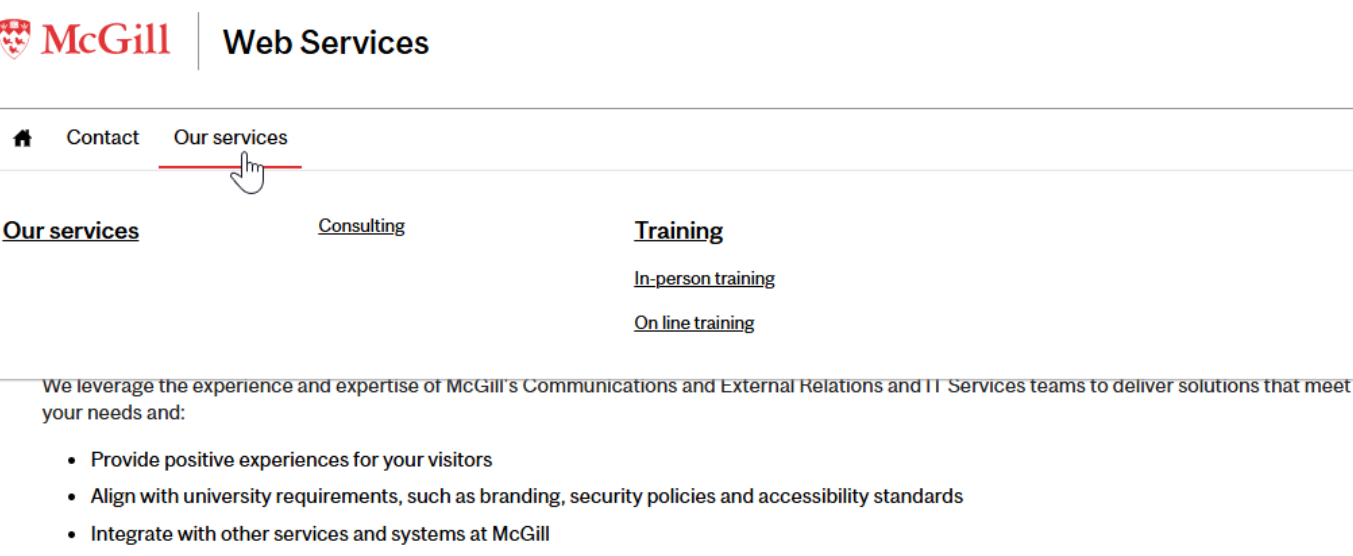Image resolution: width=1353 pixels, height=556 pixels.
Task: Click the "your needs and:" text line
Action: pos(114,412)
